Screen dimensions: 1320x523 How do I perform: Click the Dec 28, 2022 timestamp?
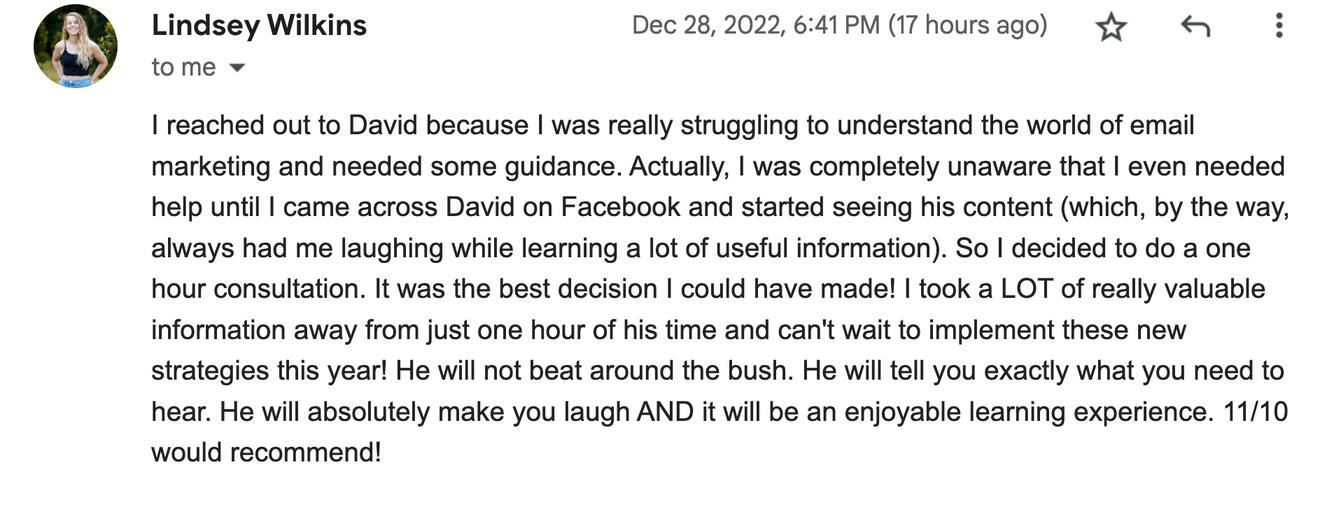pyautogui.click(x=756, y=26)
